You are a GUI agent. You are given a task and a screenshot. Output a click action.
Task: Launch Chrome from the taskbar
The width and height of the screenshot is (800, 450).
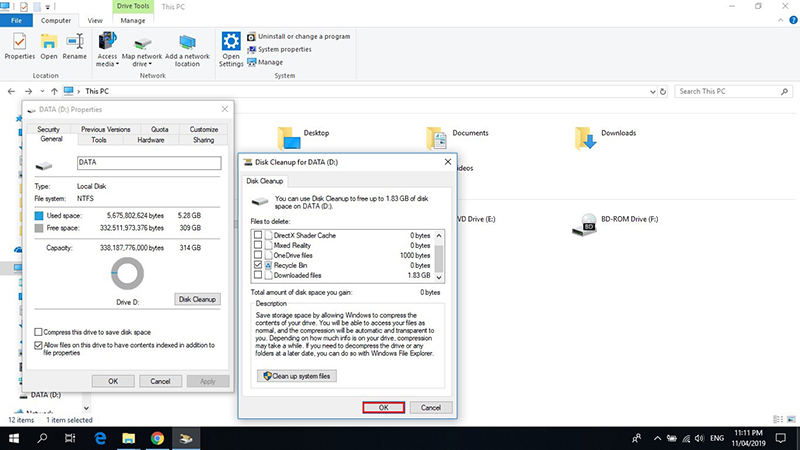[x=157, y=438]
